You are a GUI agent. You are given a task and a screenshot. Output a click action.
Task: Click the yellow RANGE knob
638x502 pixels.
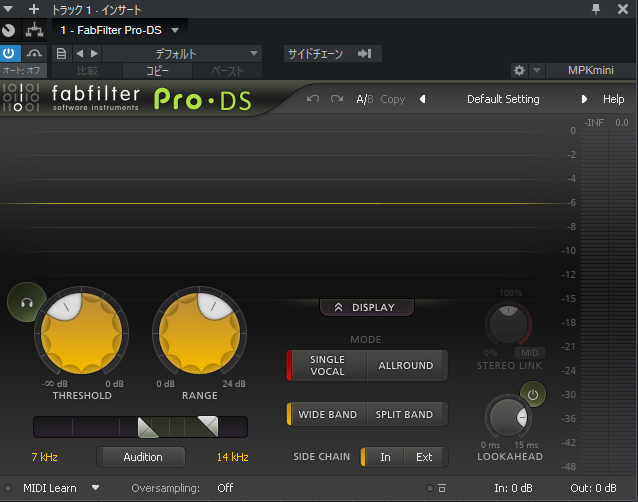(x=199, y=333)
